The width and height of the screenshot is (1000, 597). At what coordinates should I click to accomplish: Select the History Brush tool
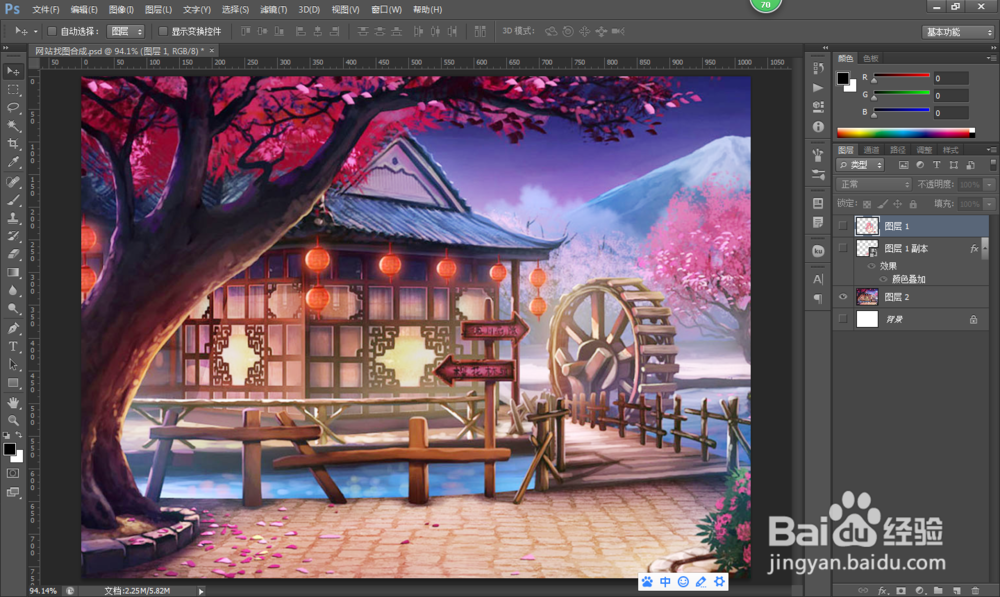click(13, 236)
